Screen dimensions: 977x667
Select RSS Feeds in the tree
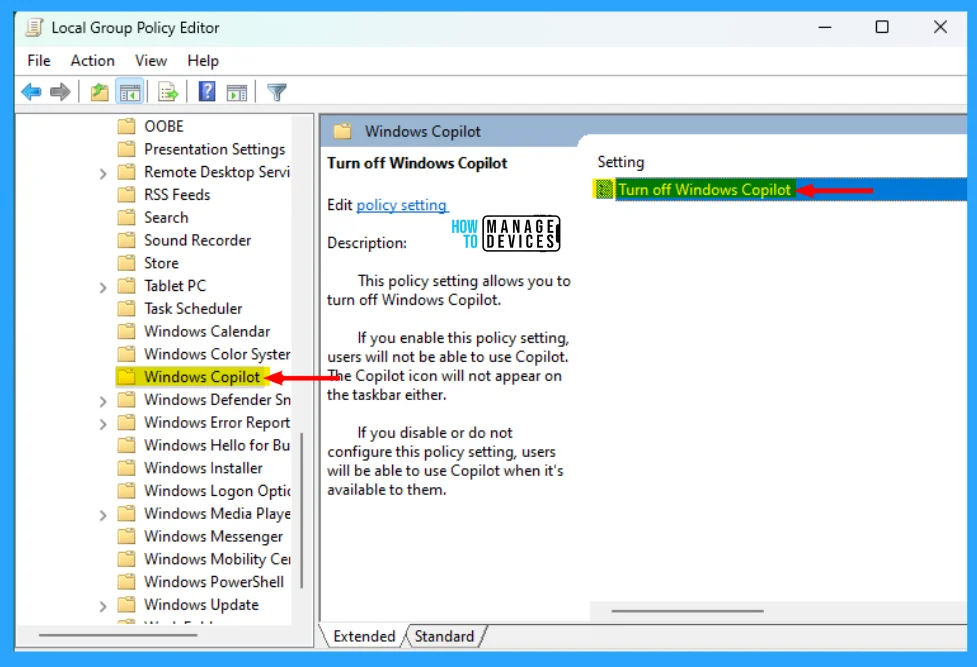(177, 194)
